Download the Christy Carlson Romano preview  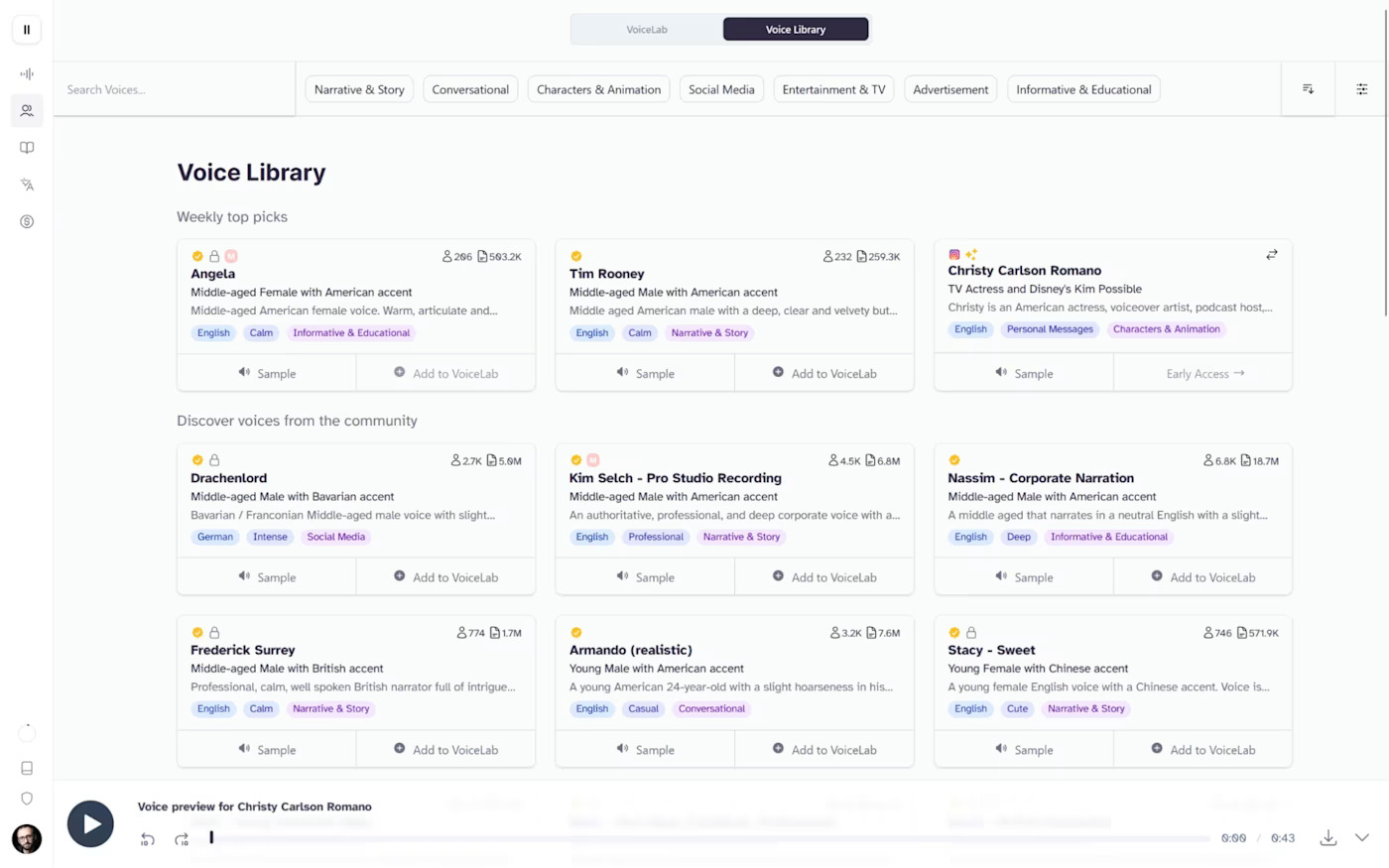1327,838
